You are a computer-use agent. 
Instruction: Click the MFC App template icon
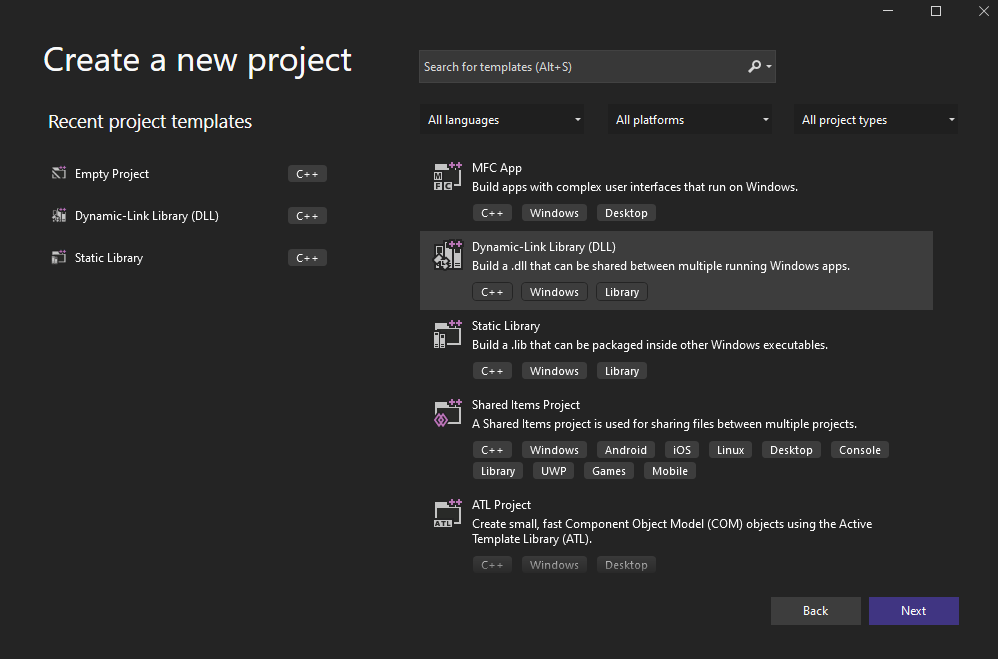(x=447, y=176)
